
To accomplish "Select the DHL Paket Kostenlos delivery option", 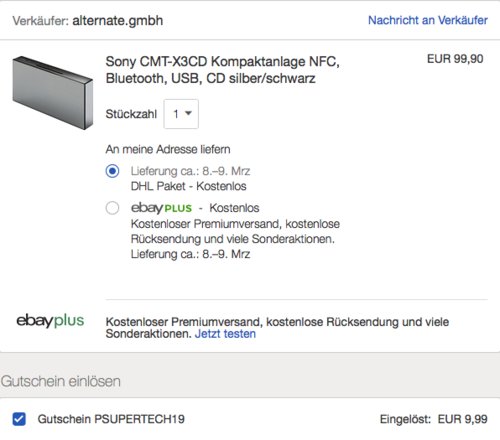I will (112, 171).
